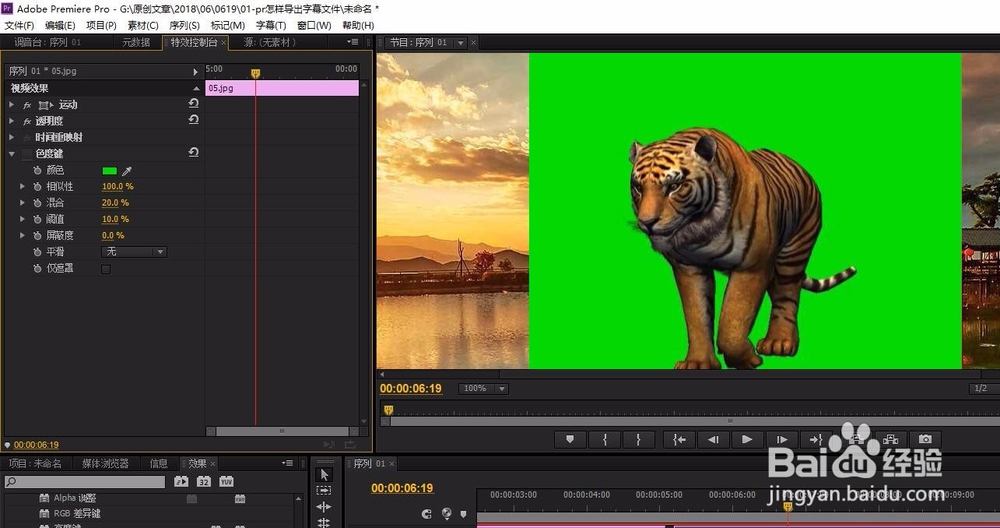This screenshot has width=1000, height=528.
Task: Open Program monitor zoom level dropdown
Action: 483,388
